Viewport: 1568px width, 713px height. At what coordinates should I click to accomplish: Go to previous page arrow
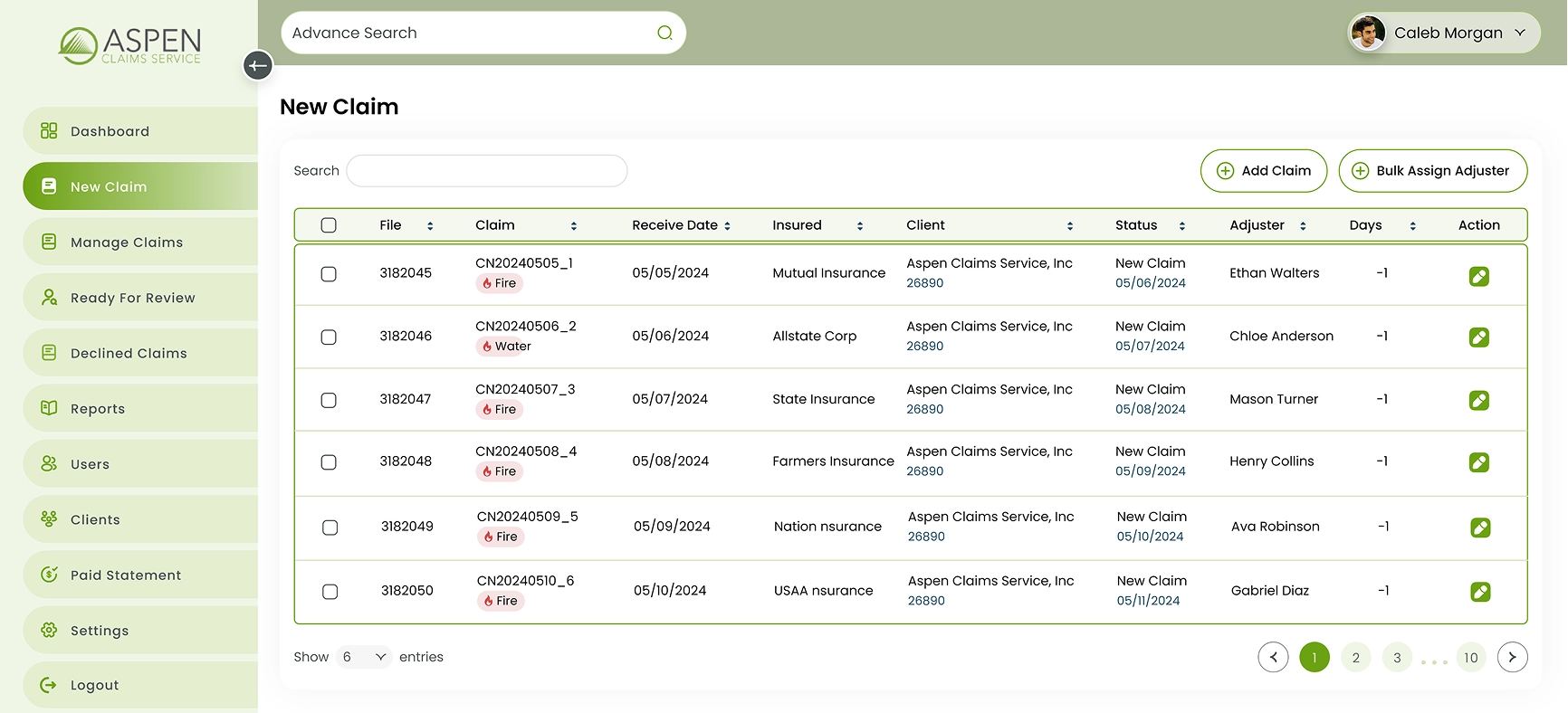tap(1273, 657)
